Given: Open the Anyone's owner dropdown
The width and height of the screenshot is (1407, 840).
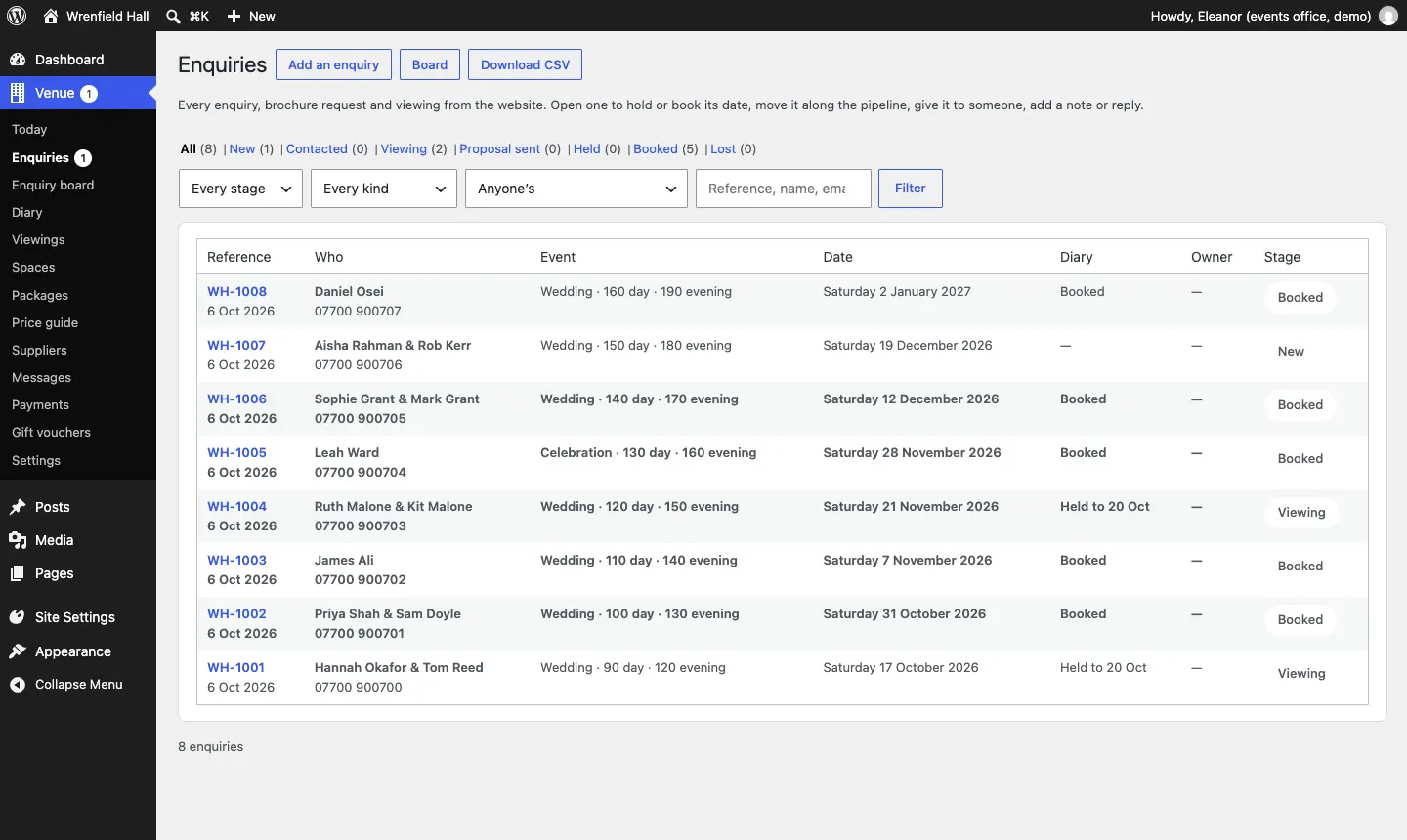Looking at the screenshot, I should (x=576, y=189).
